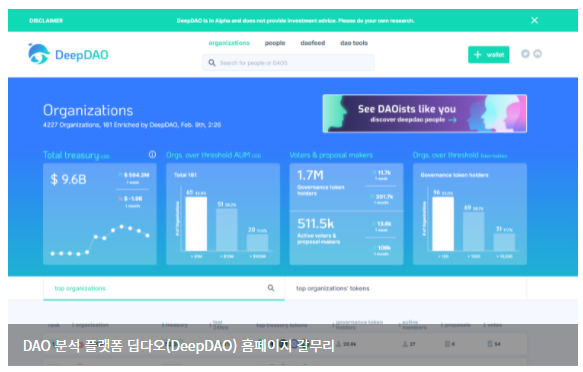Open the See DAOists like you banner
Viewport: 583px width, 372px height.
tap(425, 114)
